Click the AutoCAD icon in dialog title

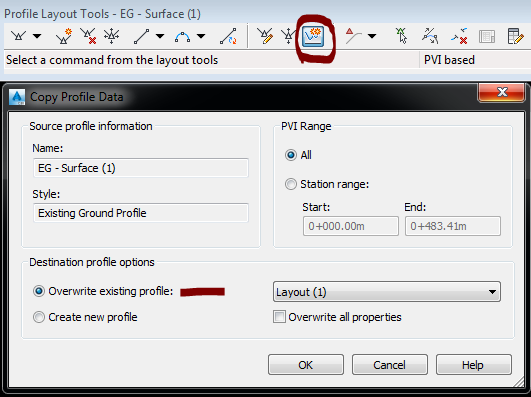pyautogui.click(x=17, y=97)
